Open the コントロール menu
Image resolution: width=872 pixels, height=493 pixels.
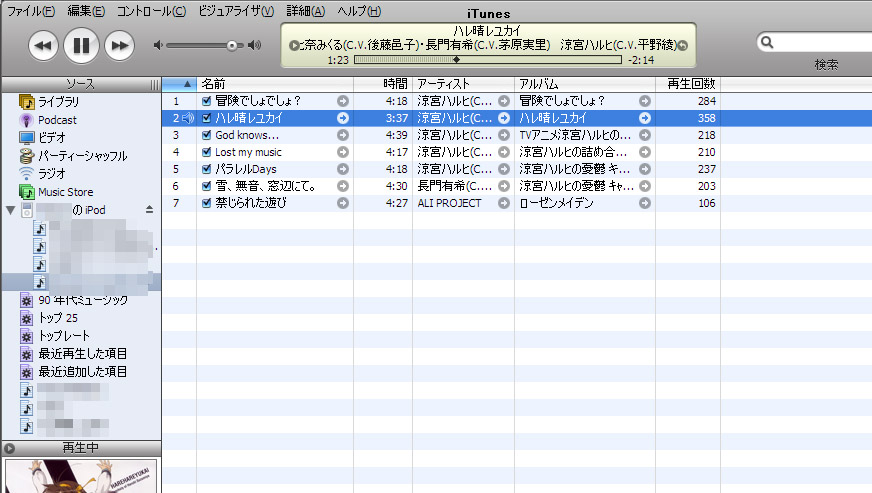click(x=151, y=11)
